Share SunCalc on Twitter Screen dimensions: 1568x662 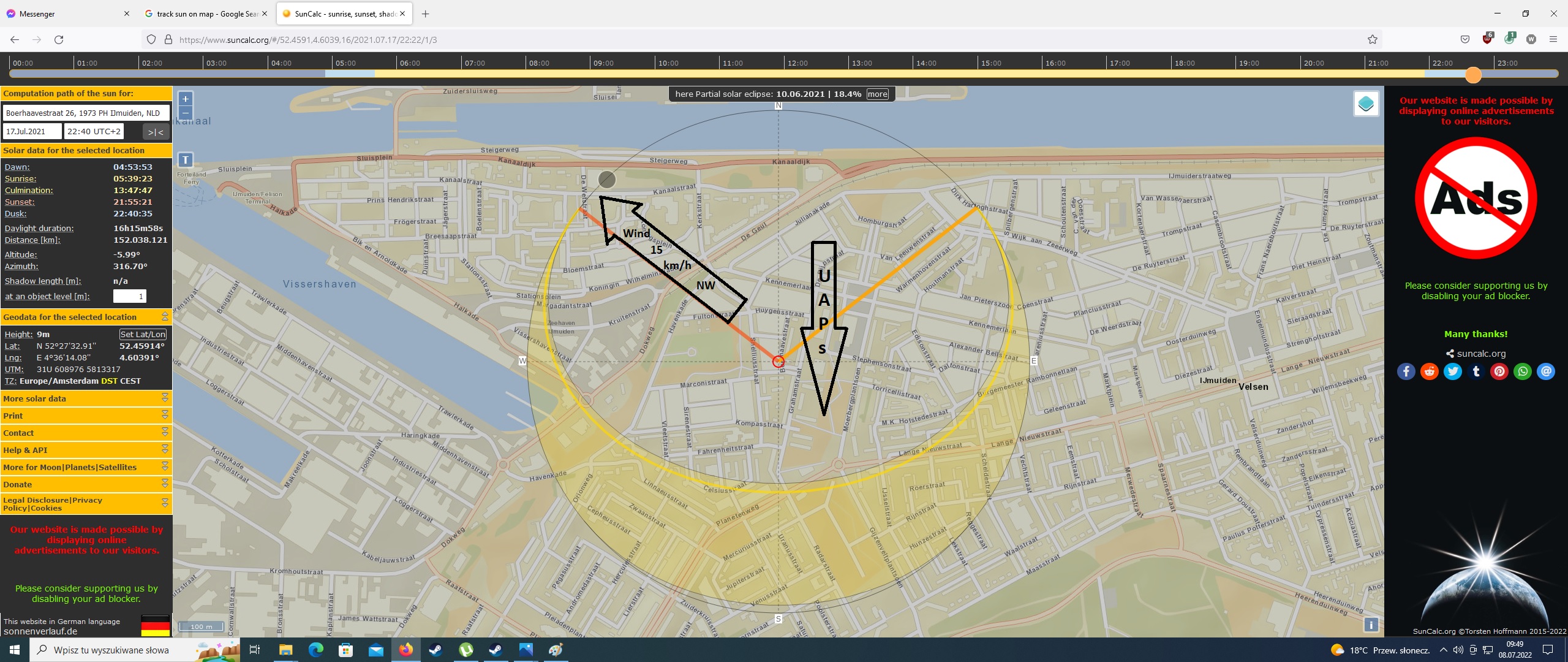click(x=1452, y=371)
